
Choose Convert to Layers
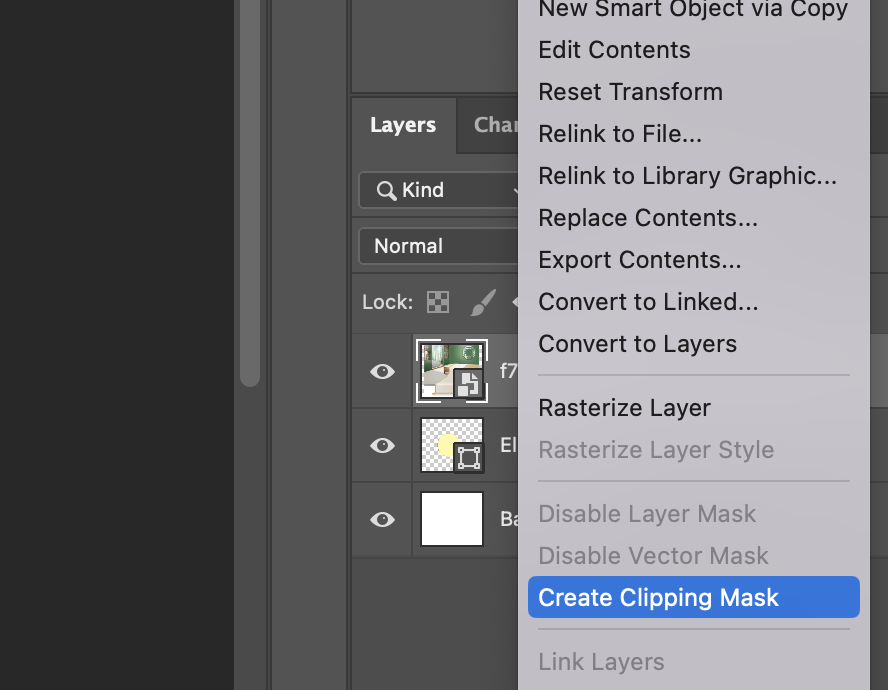(637, 344)
